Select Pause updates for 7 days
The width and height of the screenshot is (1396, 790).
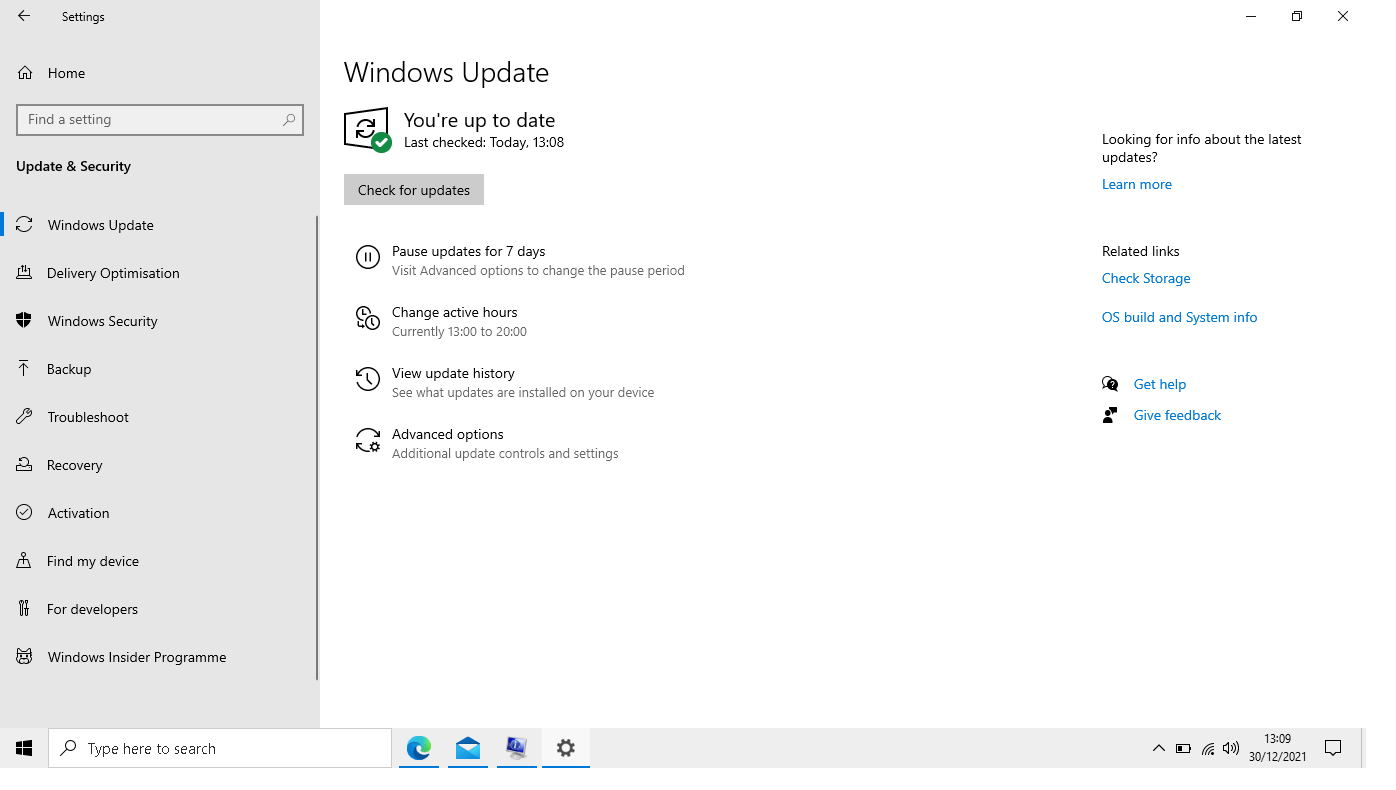[469, 251]
